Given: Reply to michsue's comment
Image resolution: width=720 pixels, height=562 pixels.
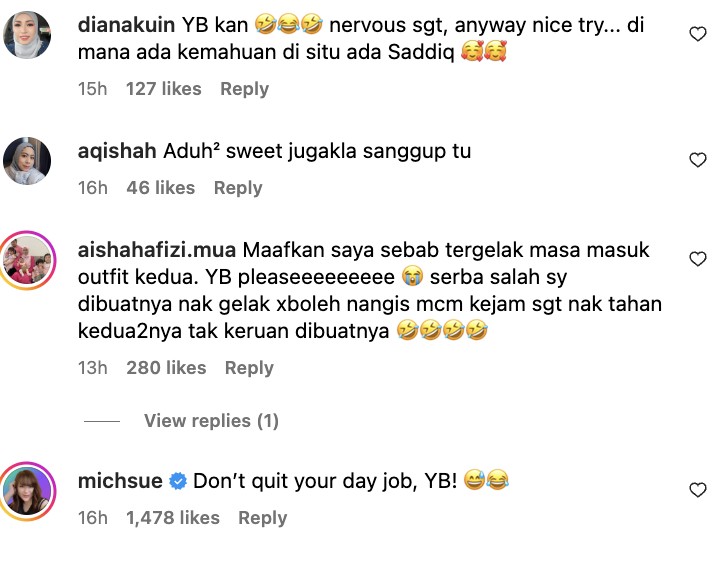Looking at the screenshot, I should [262, 518].
